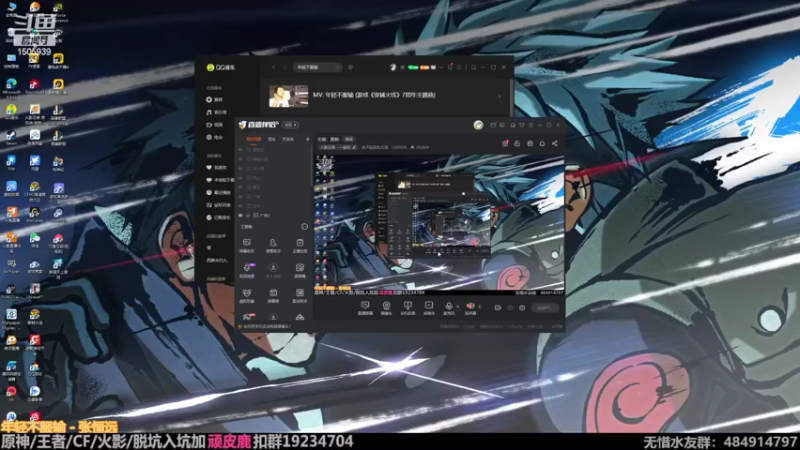Open the QQ Music main menu icon
Screen dimensions: 800x450
[x=459, y=67]
